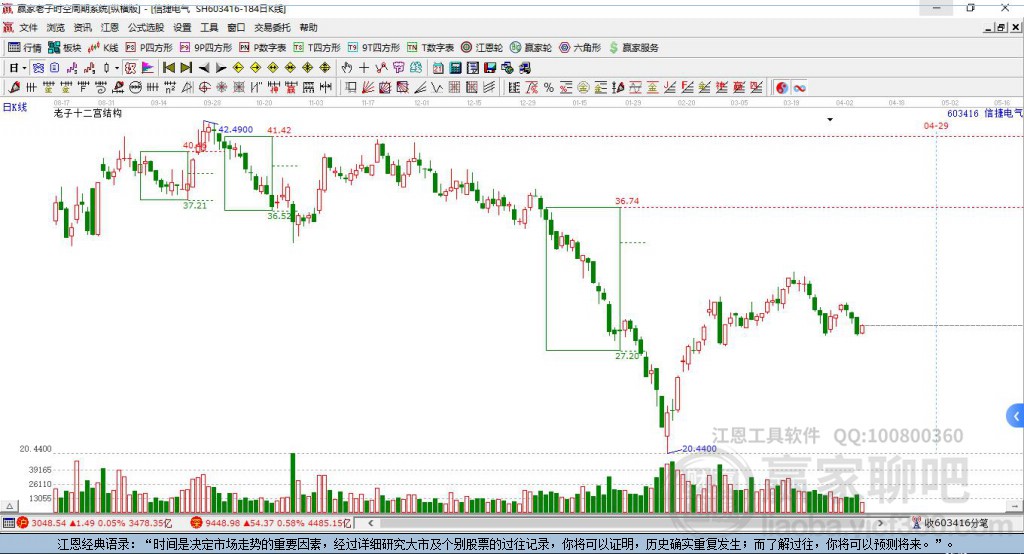Jump to last bar with skip-end arrow
The height and width of the screenshot is (554, 1024).
(186, 67)
